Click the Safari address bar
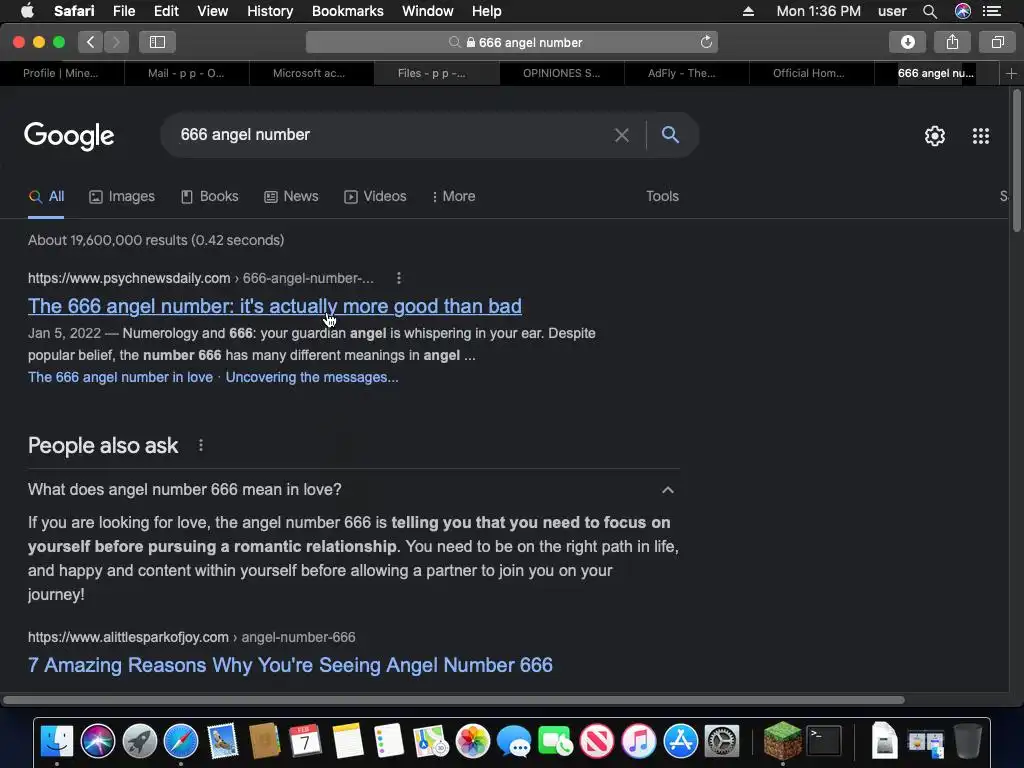The image size is (1024, 768). (x=512, y=42)
